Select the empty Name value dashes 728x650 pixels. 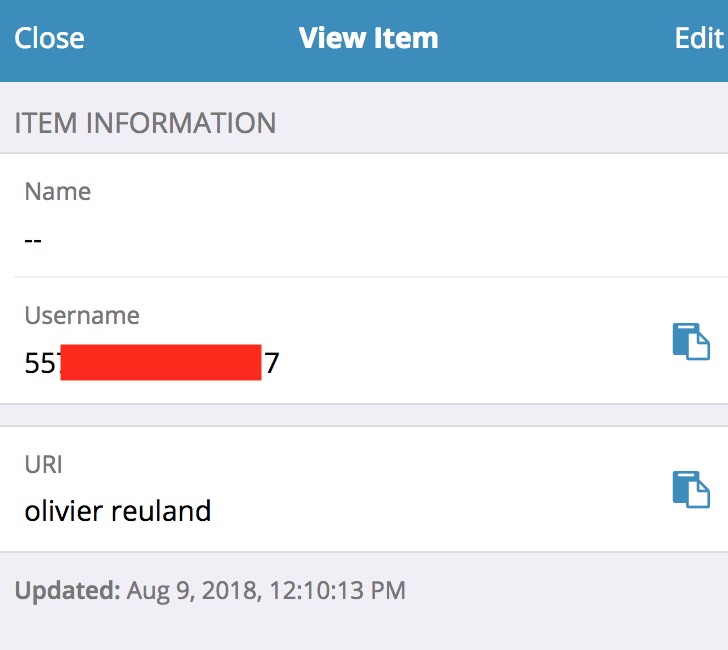pyautogui.click(x=33, y=239)
